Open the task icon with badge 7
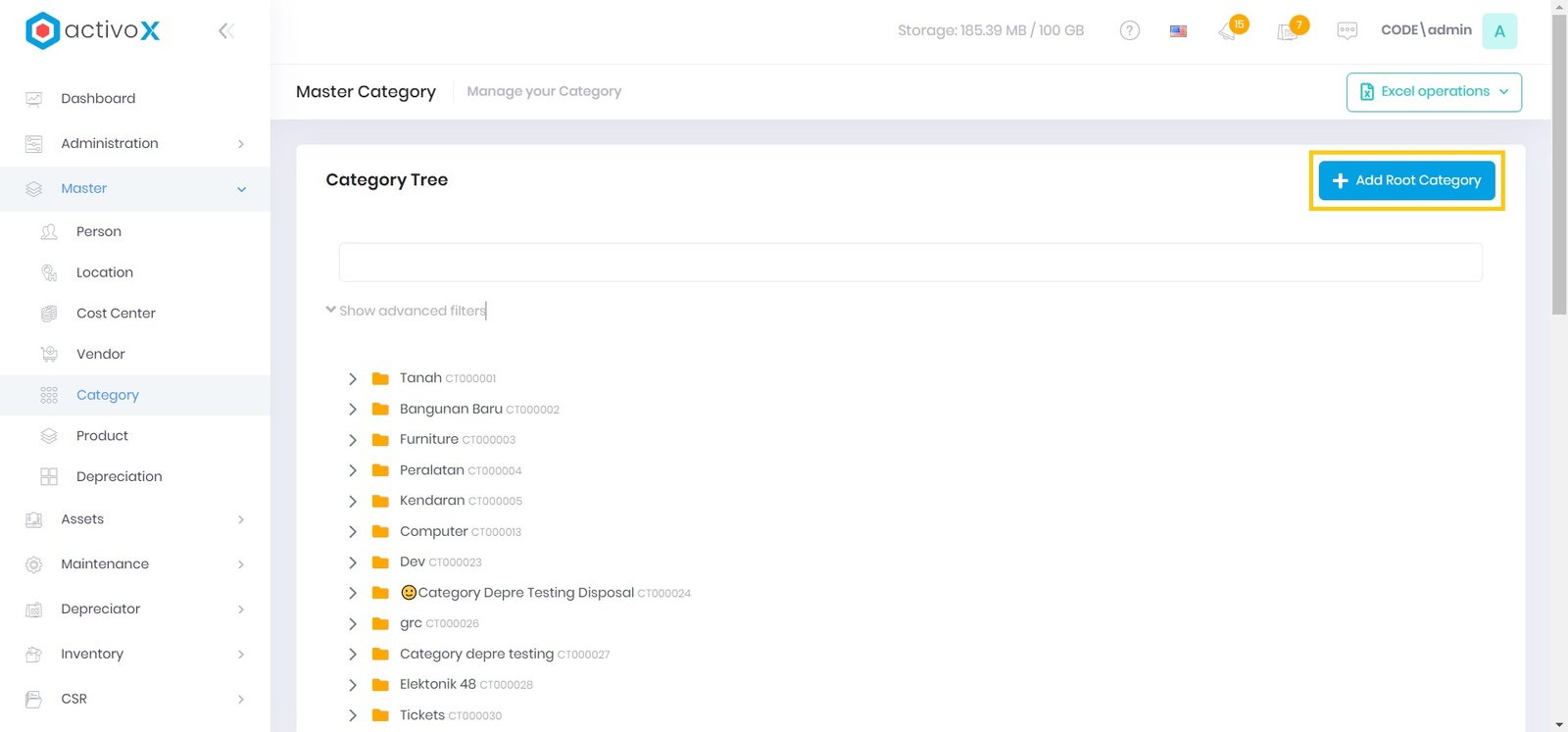Screen dimensions: 1568x732 1288,31
